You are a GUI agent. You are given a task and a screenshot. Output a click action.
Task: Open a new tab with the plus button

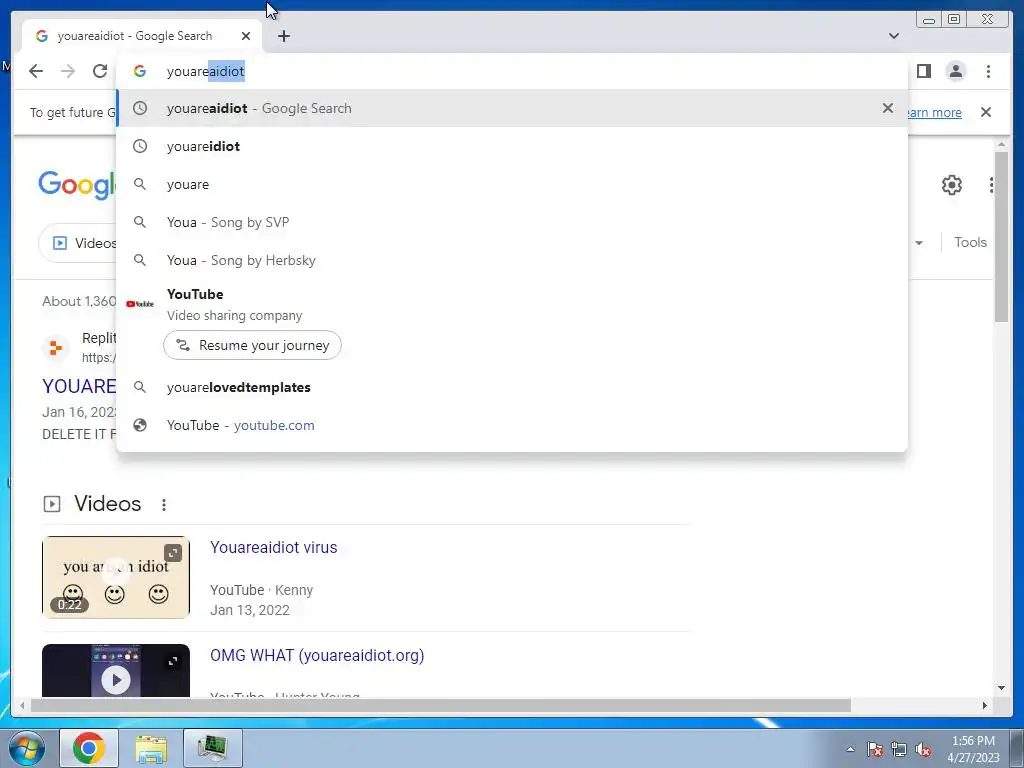(x=283, y=36)
